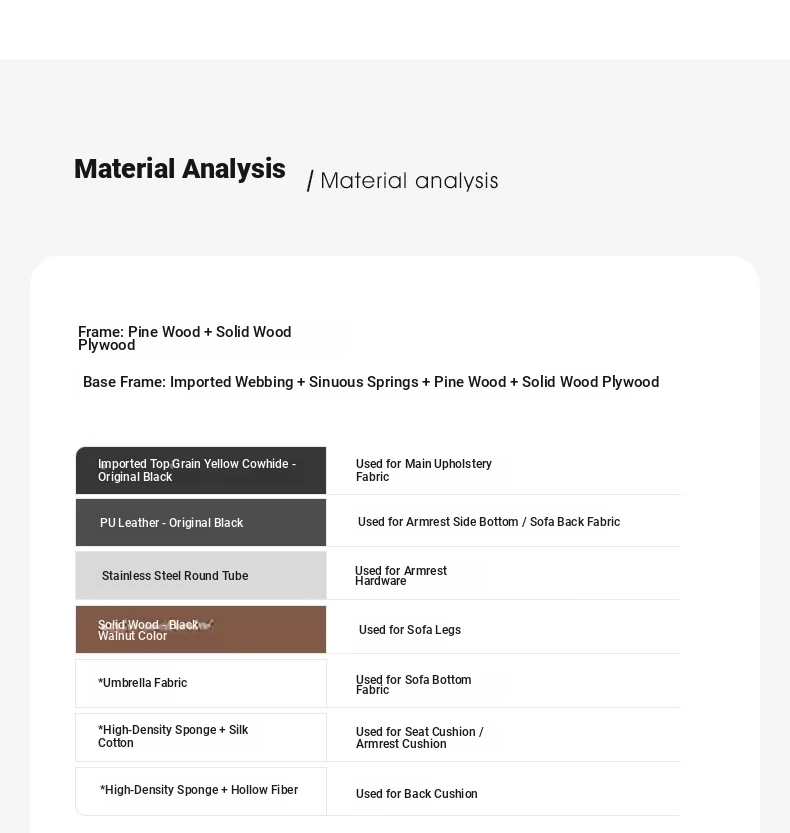
Task: Select Used for Seat Cushion description
Action: click(420, 737)
